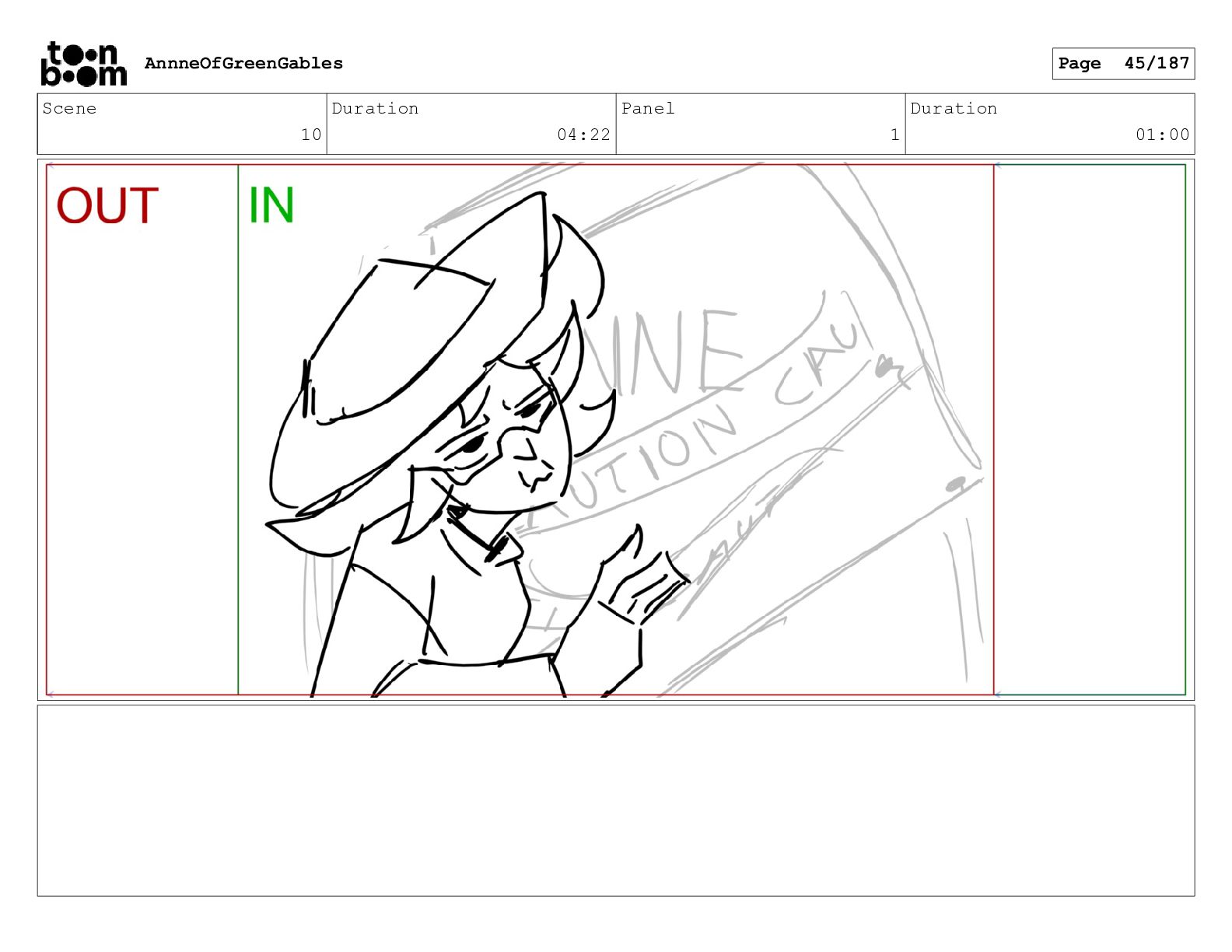Screen dimensions: 1232x952
Task: Click the scene duration value 04:22
Action: pos(583,135)
